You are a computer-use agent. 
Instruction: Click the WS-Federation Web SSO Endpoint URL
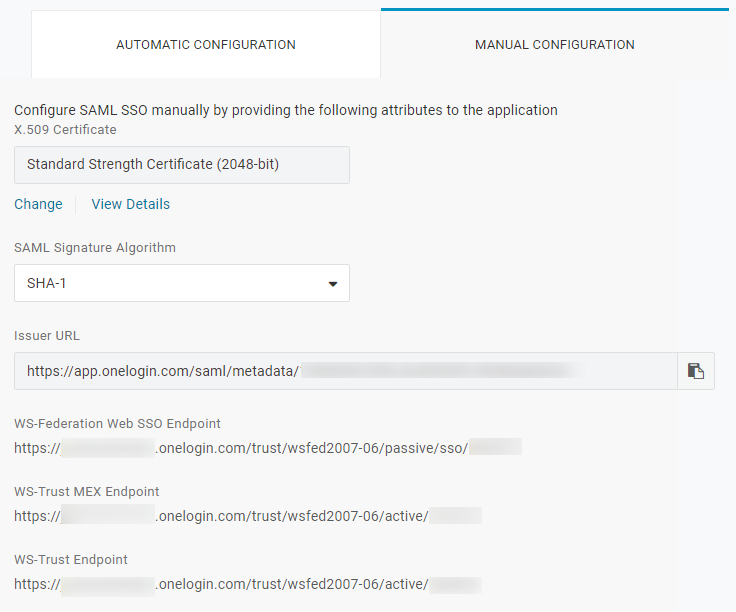pos(268,448)
